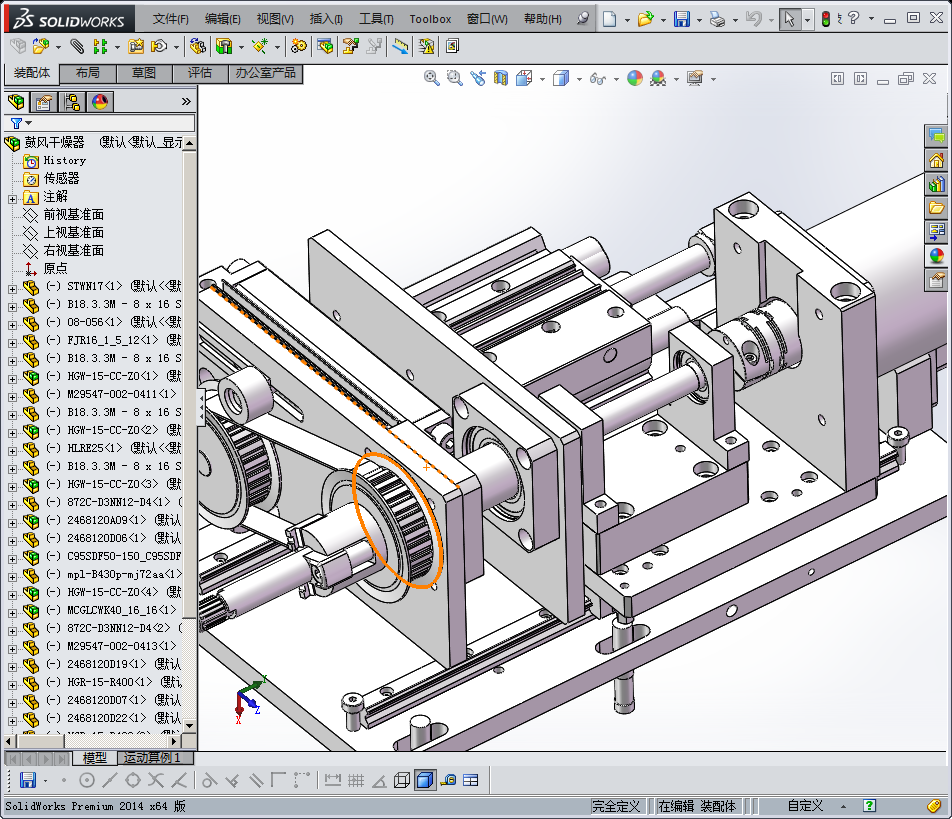Toggle the shaded with edges display button
Viewport: 952px width, 819px height.
(424, 780)
